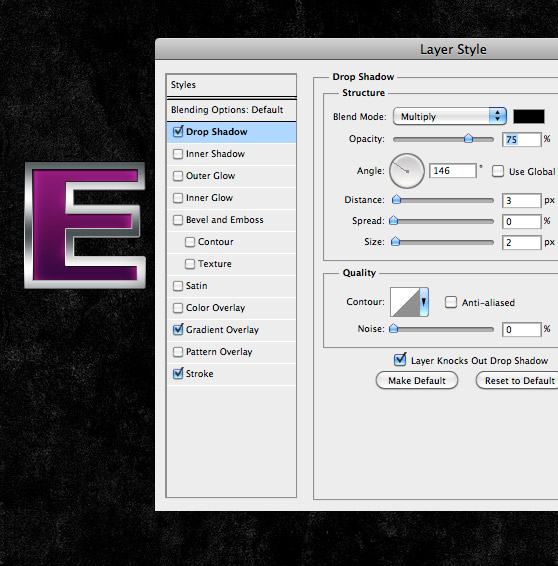Enable the Contour sub-option checkbox
This screenshot has height=566, width=558.
pos(190,242)
